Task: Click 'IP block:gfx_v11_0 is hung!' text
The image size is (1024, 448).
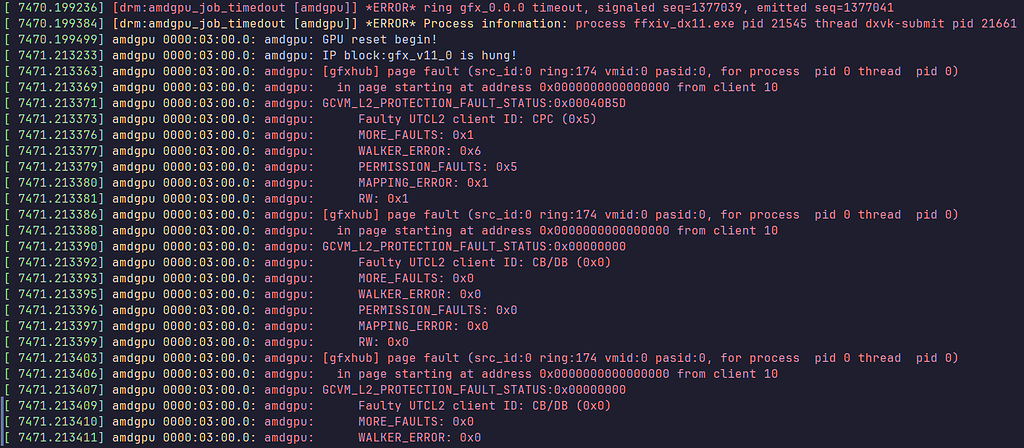Action: tap(420, 56)
